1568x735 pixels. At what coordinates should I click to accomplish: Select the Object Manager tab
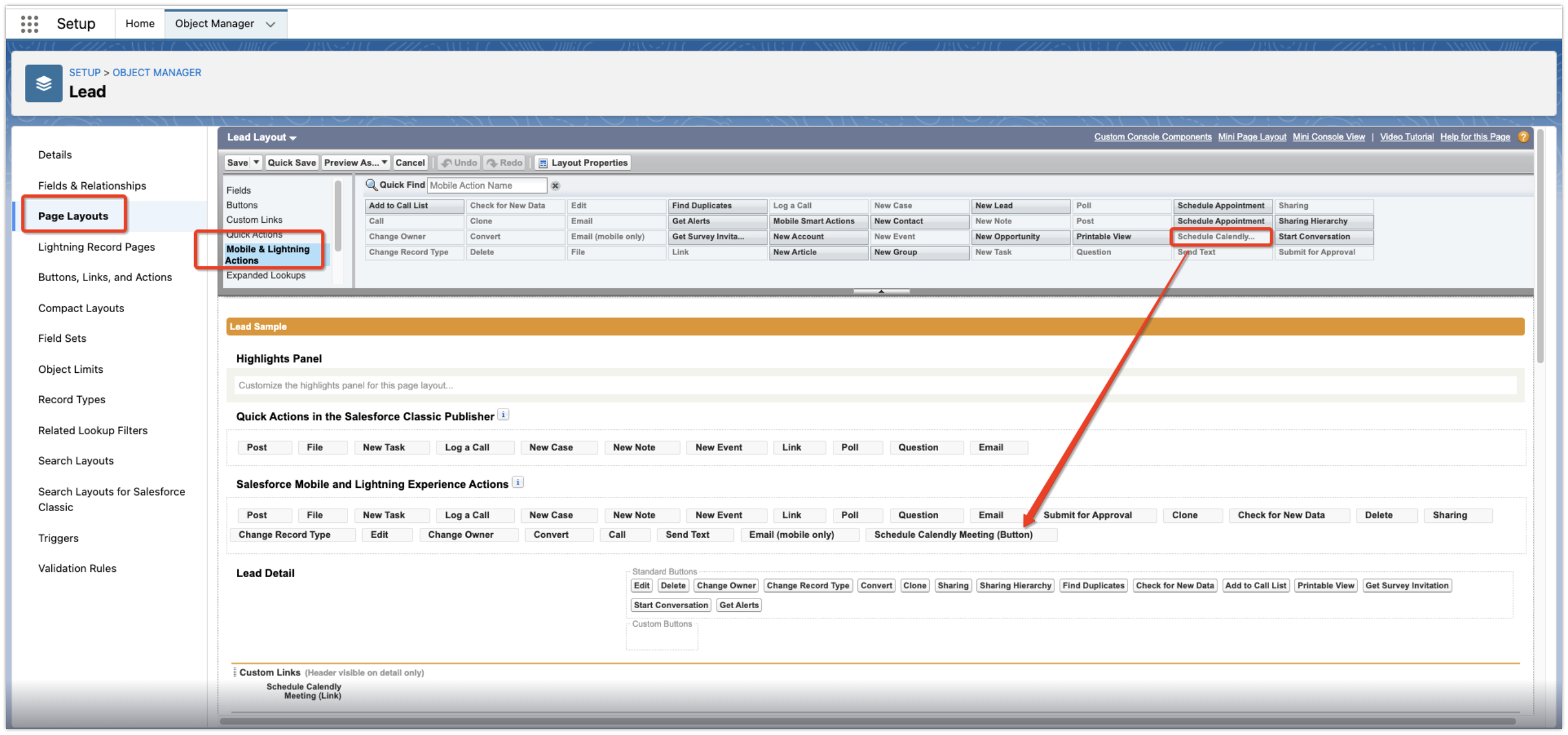click(214, 23)
